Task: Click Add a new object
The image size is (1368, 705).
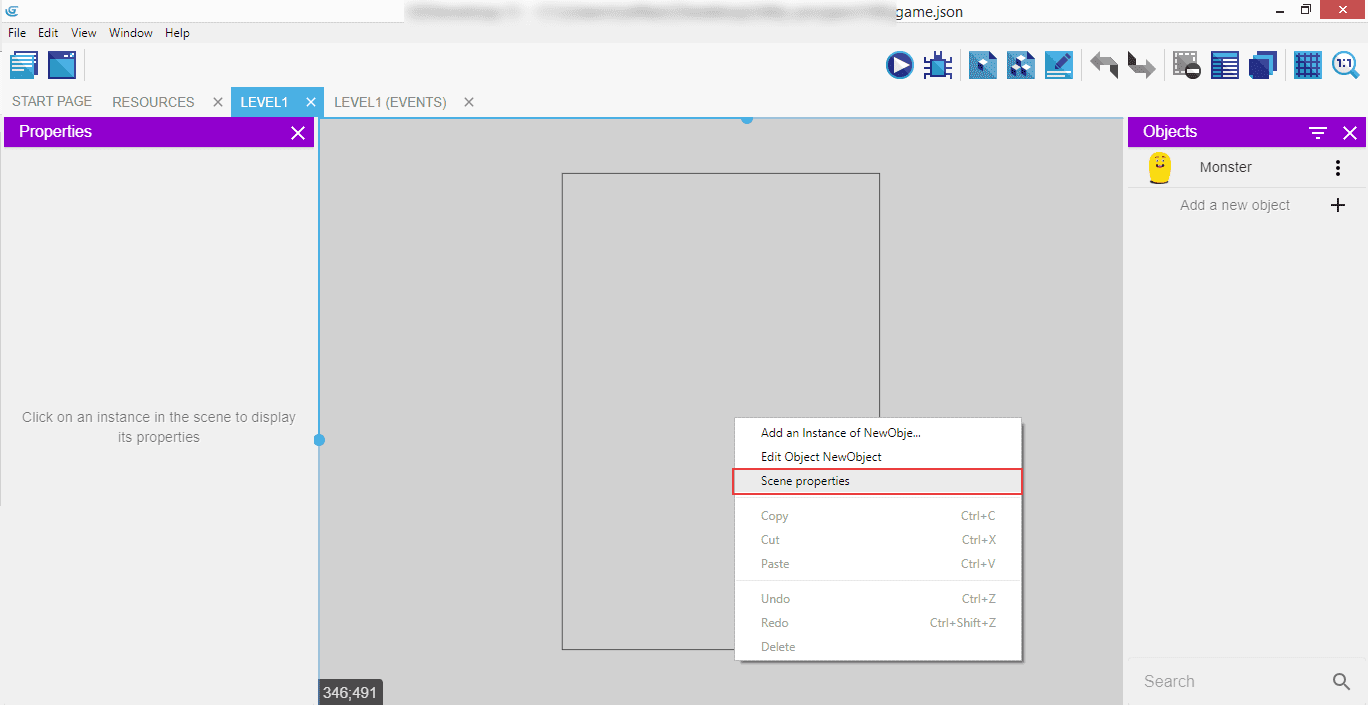Action: point(1235,205)
